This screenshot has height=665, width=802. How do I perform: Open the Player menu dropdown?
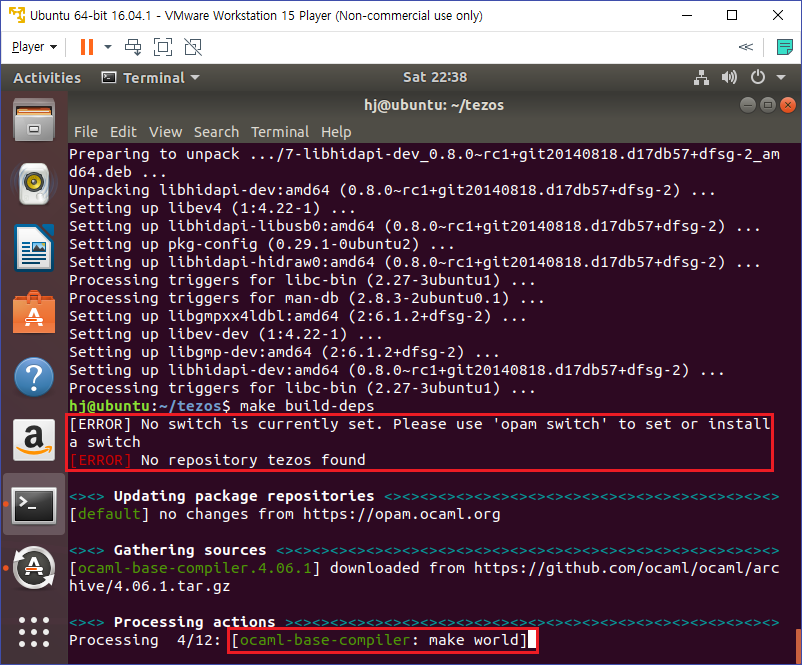point(34,47)
